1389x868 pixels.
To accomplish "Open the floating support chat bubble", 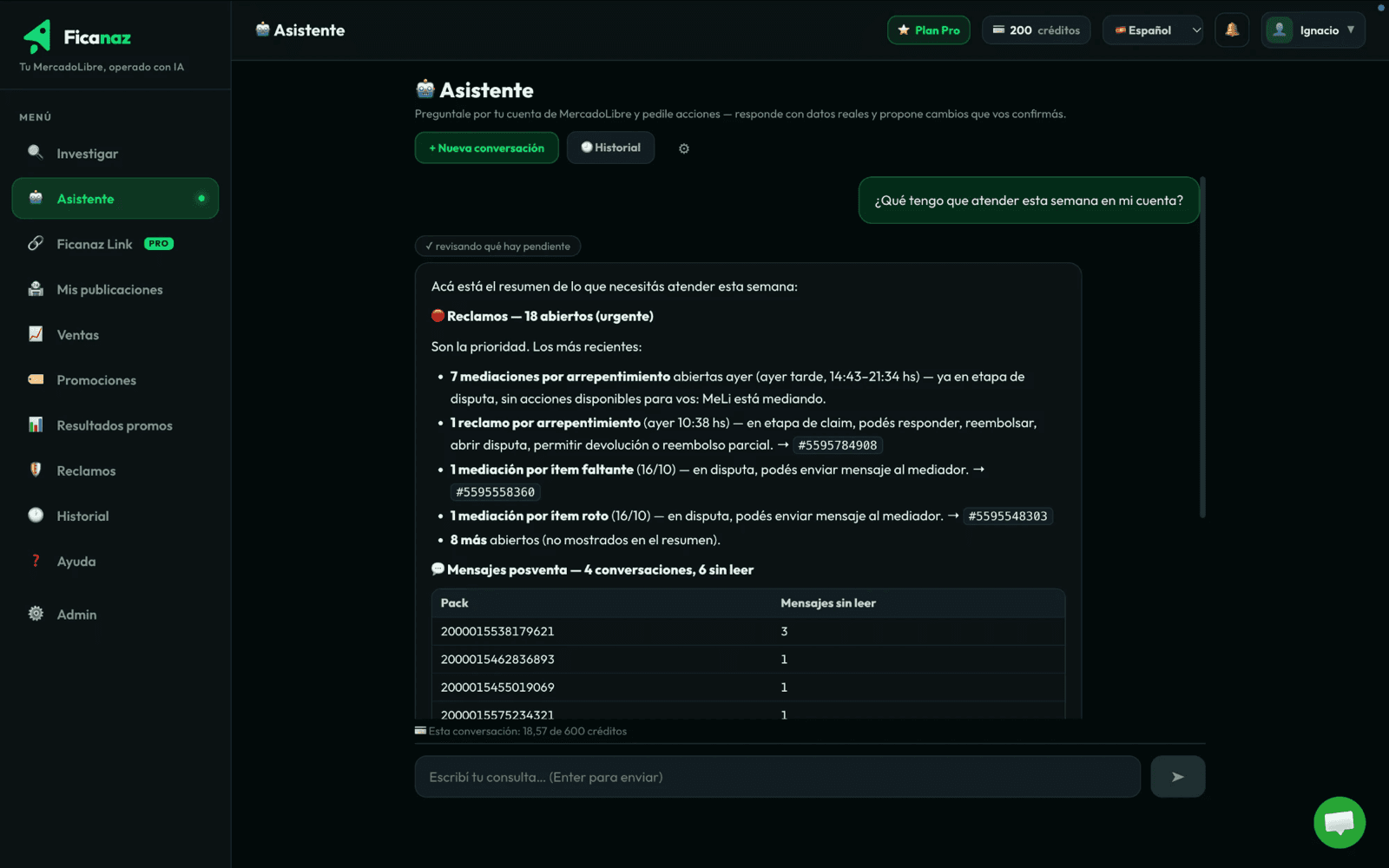I will (1340, 822).
